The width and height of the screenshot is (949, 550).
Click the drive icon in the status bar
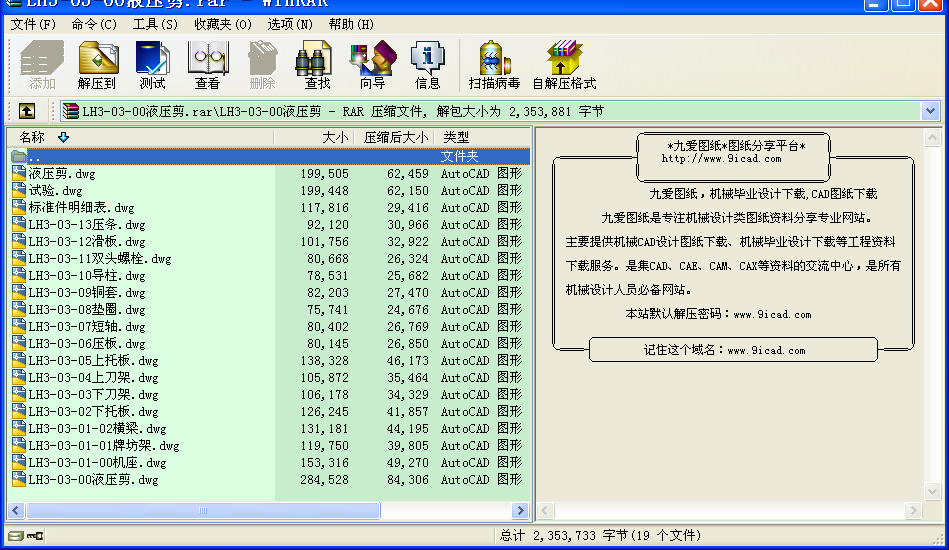tap(16, 535)
